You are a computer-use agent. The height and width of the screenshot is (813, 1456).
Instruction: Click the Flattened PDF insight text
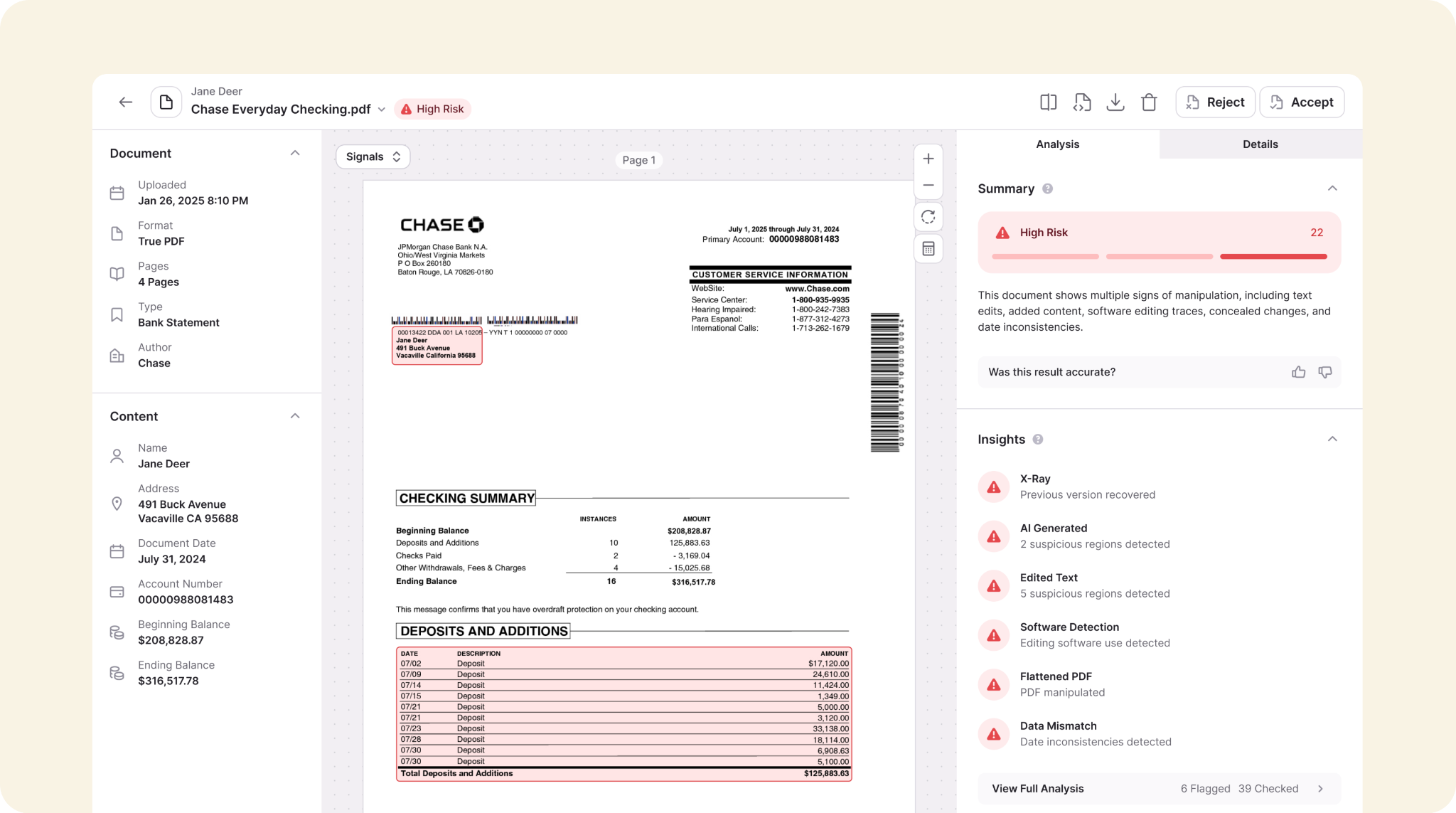[1062, 684]
